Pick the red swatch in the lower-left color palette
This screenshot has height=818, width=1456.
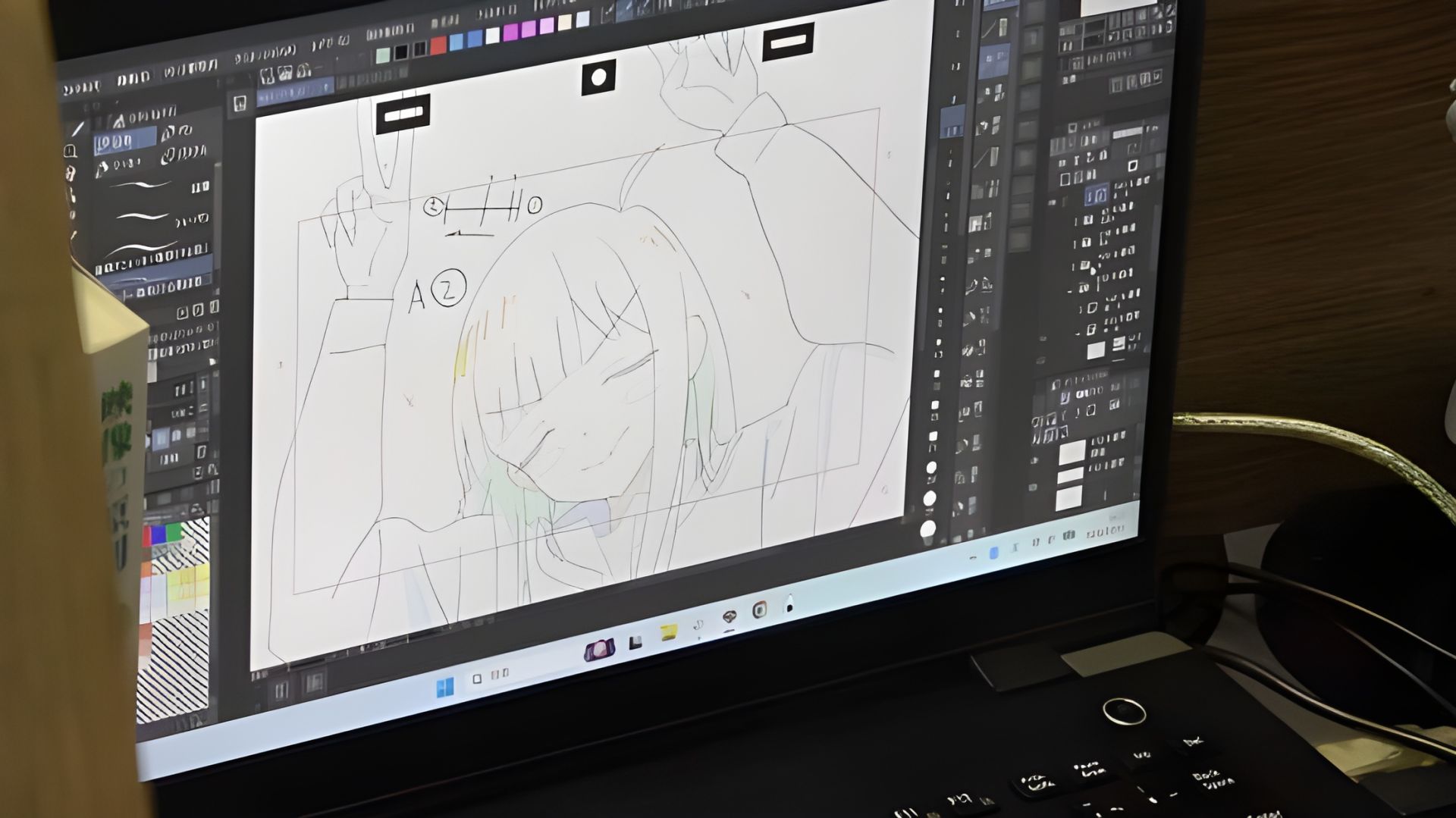tap(147, 537)
